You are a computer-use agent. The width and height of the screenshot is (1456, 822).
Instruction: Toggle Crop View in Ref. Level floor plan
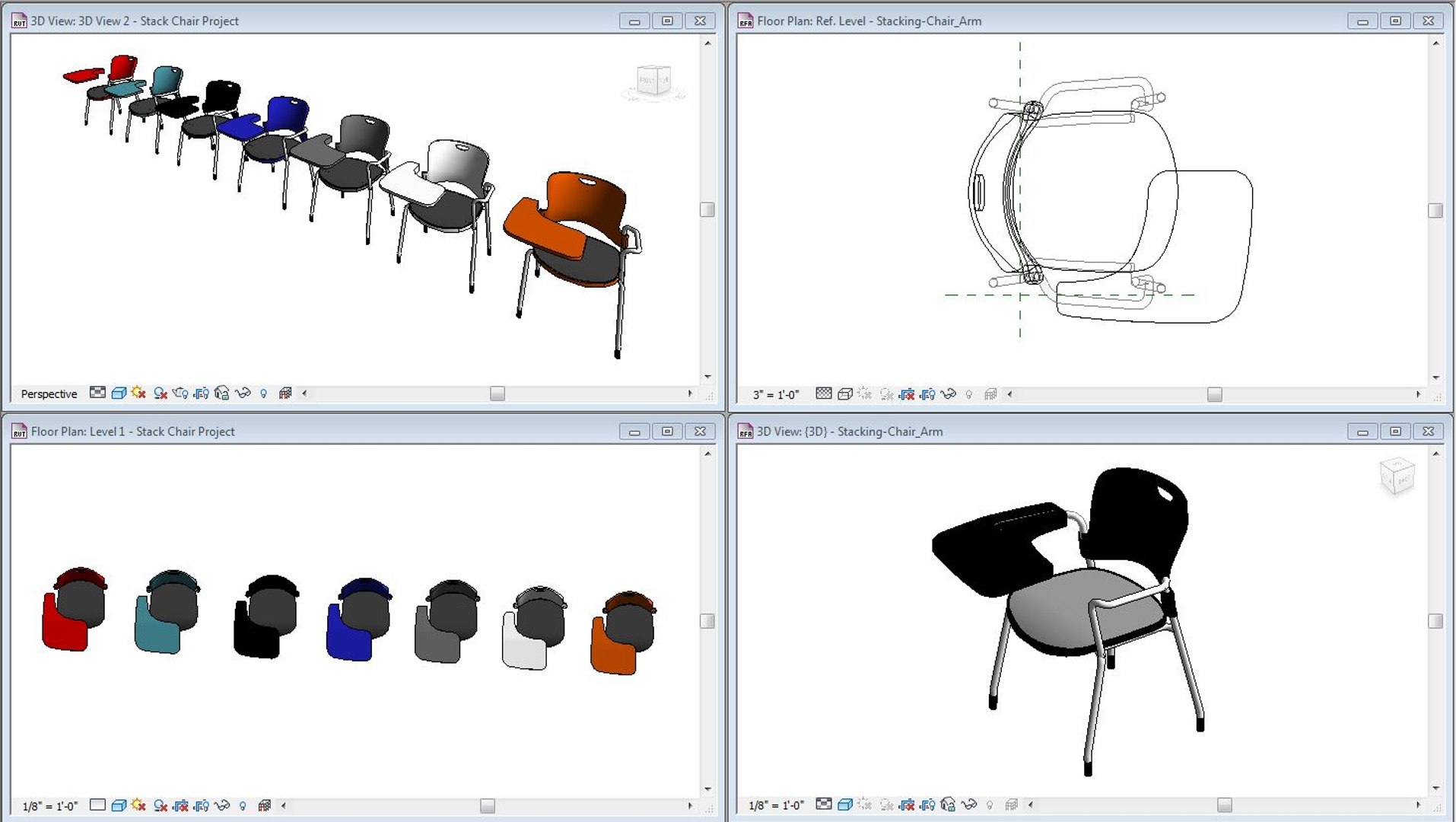pos(907,393)
